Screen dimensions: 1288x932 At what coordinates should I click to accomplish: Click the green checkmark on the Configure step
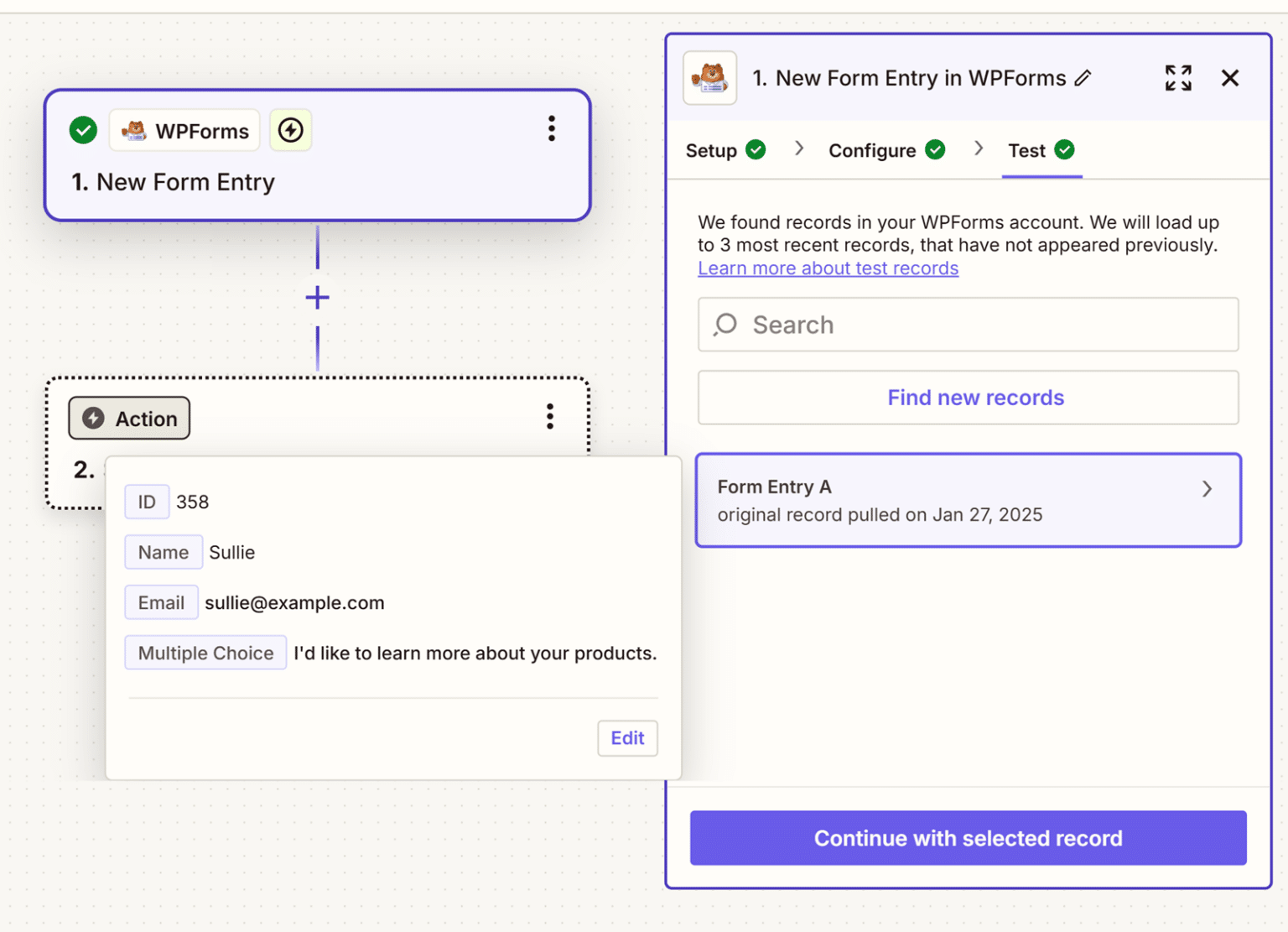(936, 149)
